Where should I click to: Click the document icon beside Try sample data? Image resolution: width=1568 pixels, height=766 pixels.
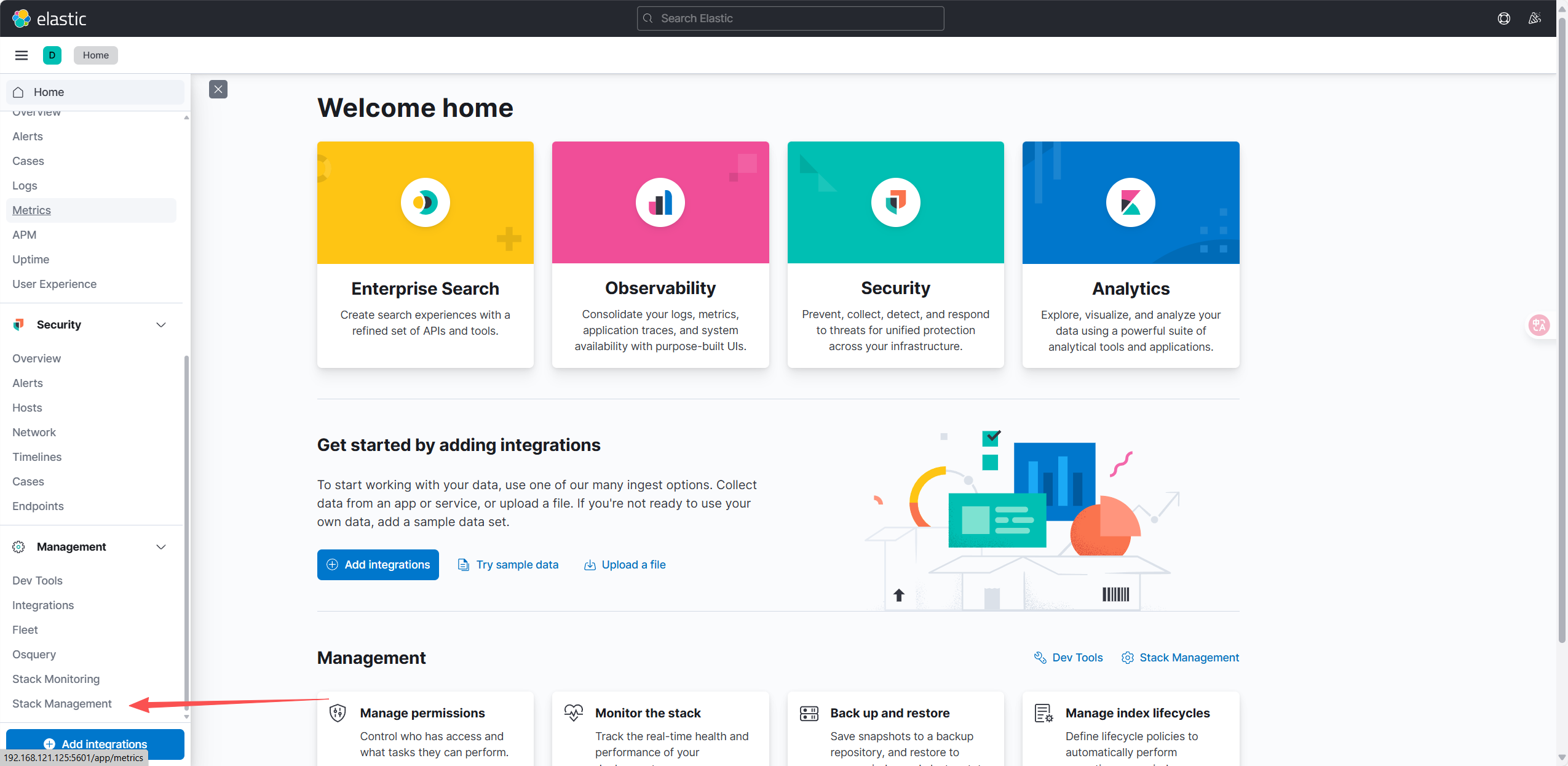[x=464, y=565]
